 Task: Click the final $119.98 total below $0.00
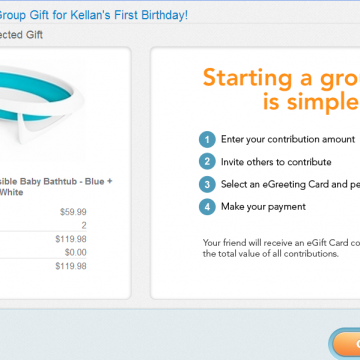pos(71,266)
